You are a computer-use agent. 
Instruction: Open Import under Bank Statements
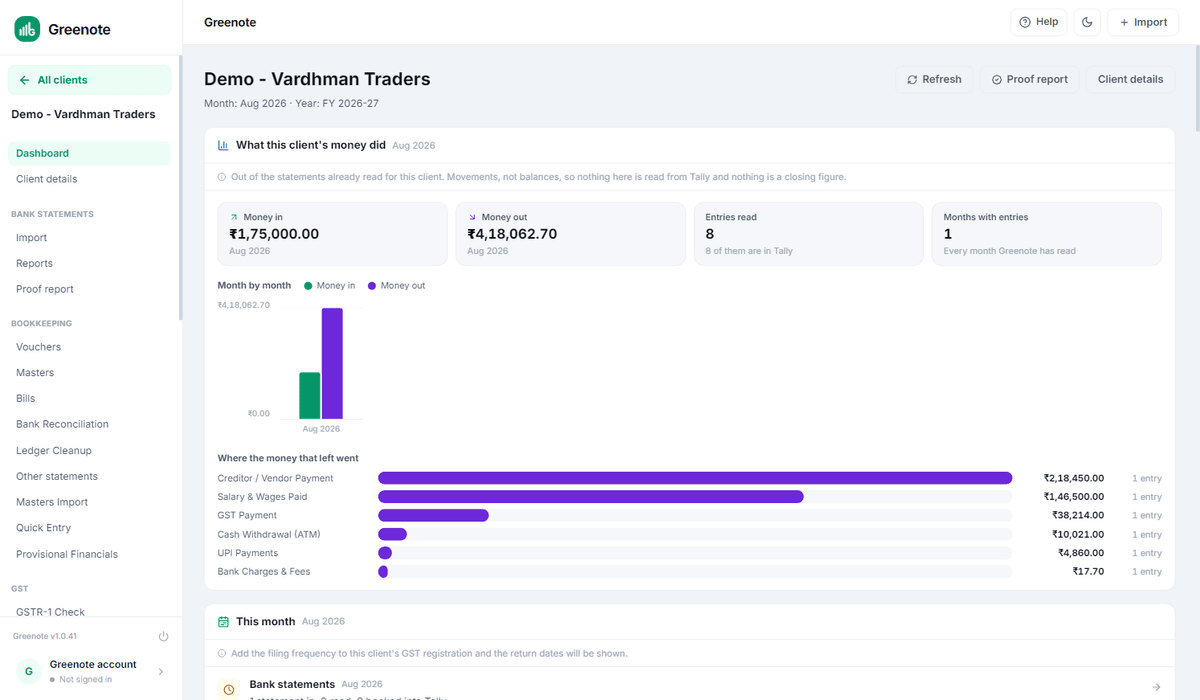point(90,238)
